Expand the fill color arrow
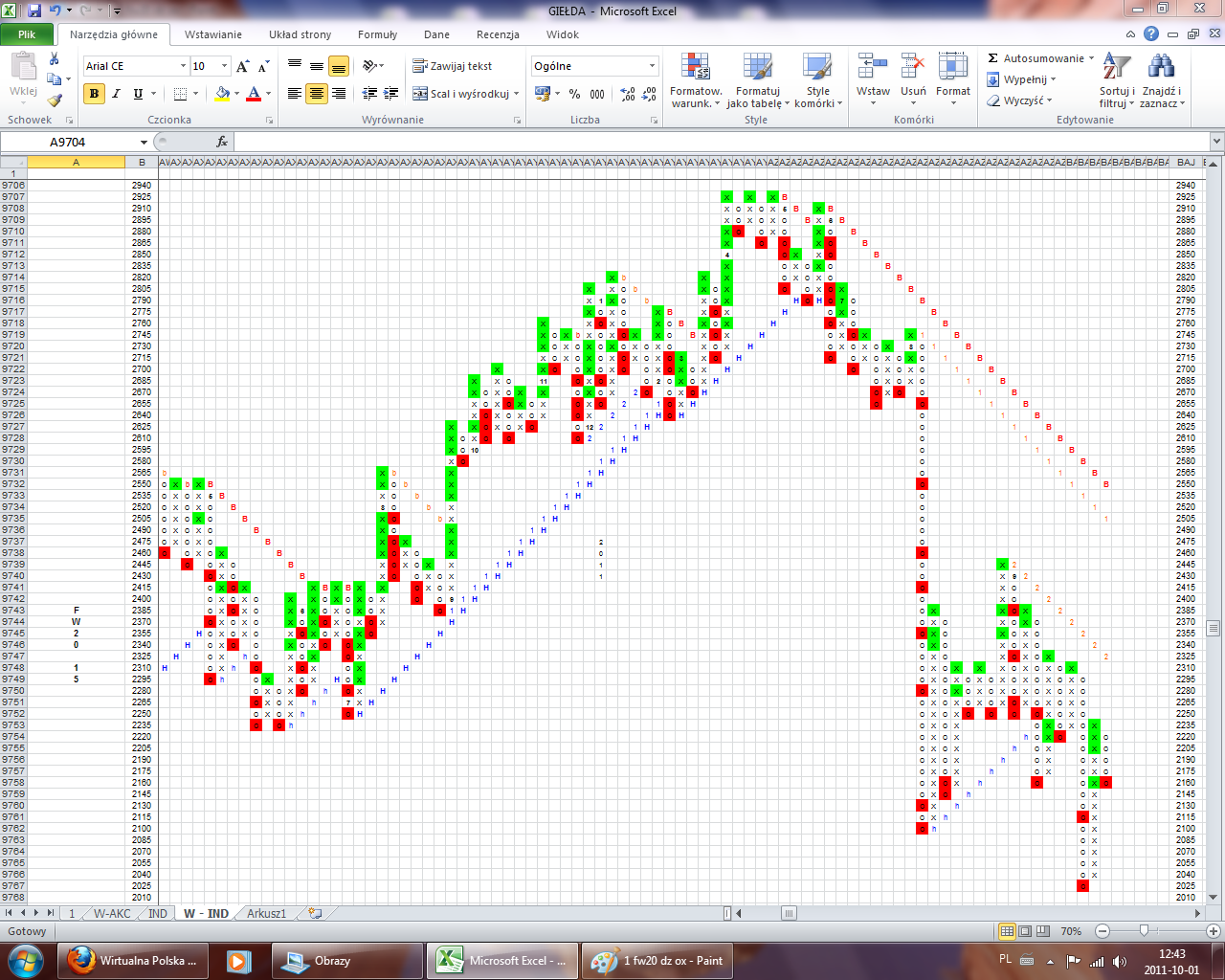 (x=236, y=94)
